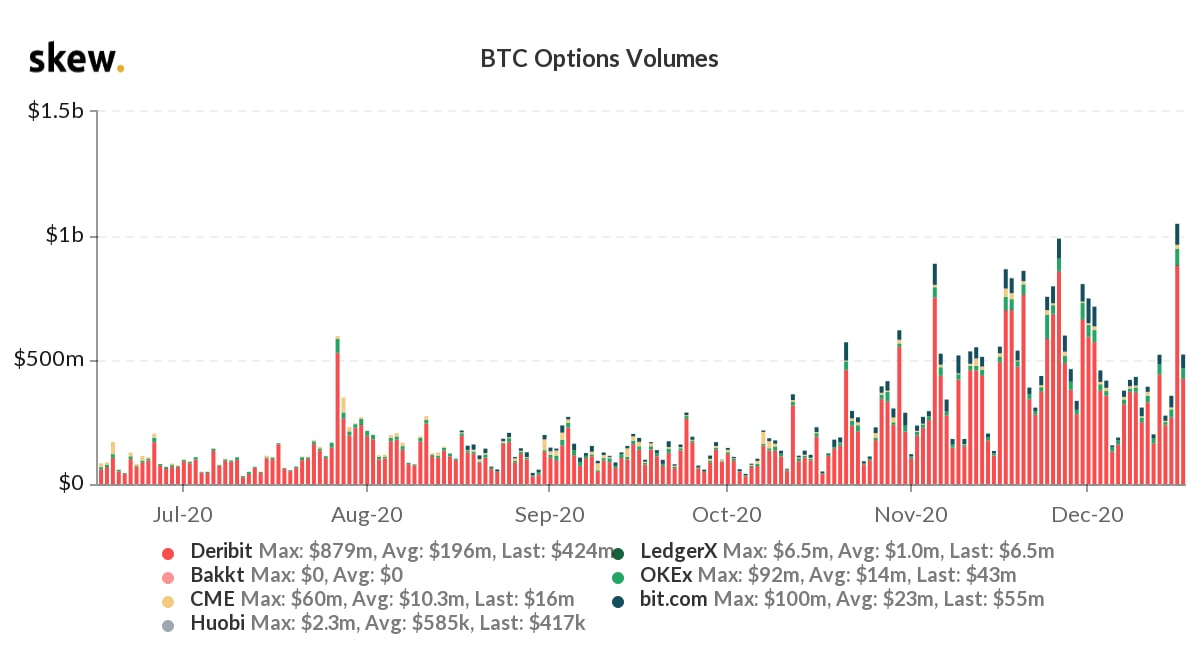Click the bit.com dark teal legend dot
This screenshot has width=1200, height=670.
pyautogui.click(x=619, y=601)
